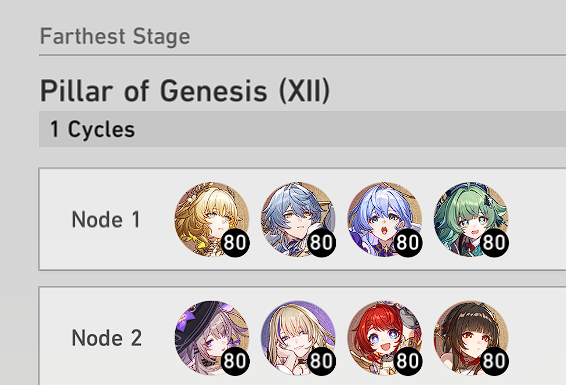
Task: Select the green-haired girl avatar in Node 1
Action: click(x=471, y=219)
